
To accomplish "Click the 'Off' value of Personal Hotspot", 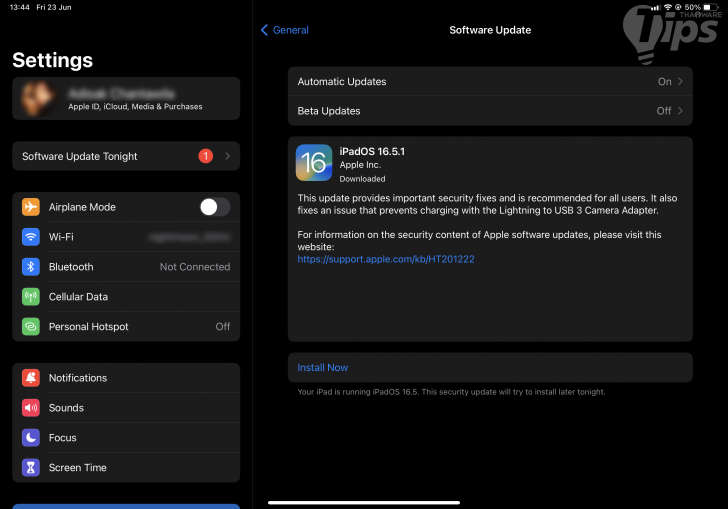I will [223, 326].
